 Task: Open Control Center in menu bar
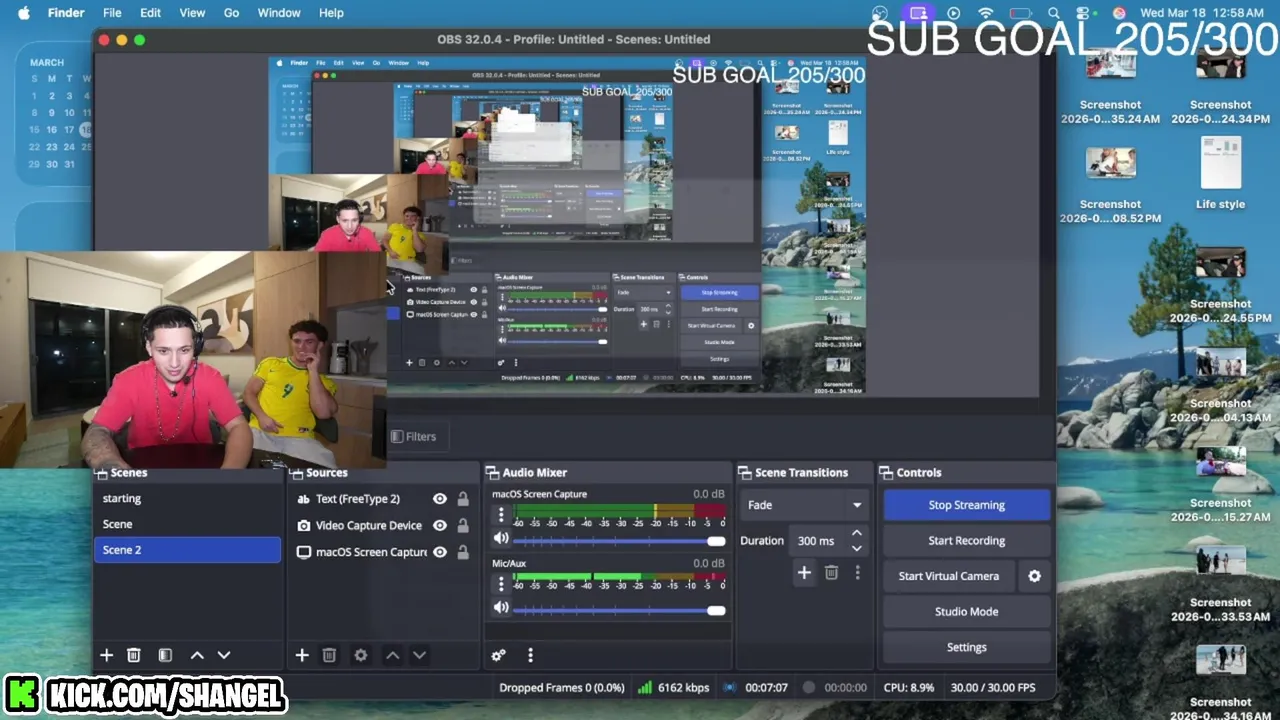[x=1083, y=13]
